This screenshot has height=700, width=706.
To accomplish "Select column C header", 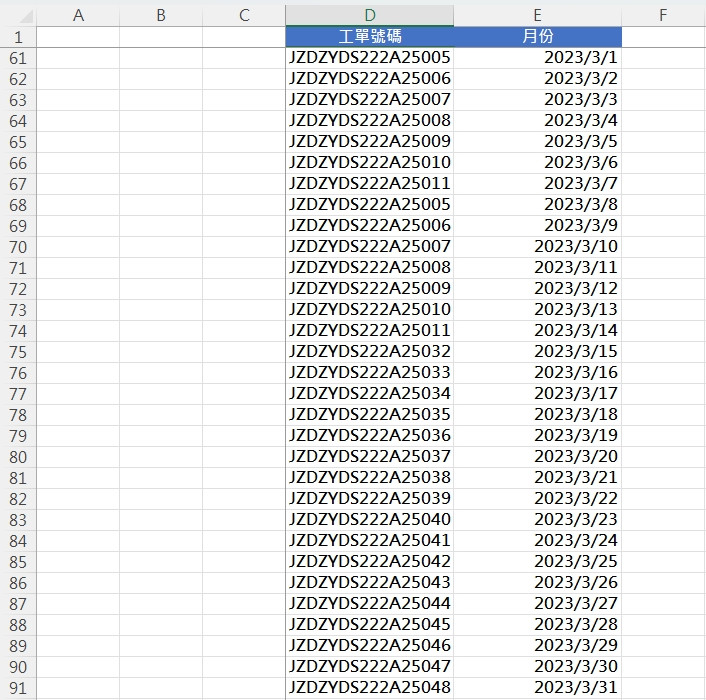I will point(244,15).
